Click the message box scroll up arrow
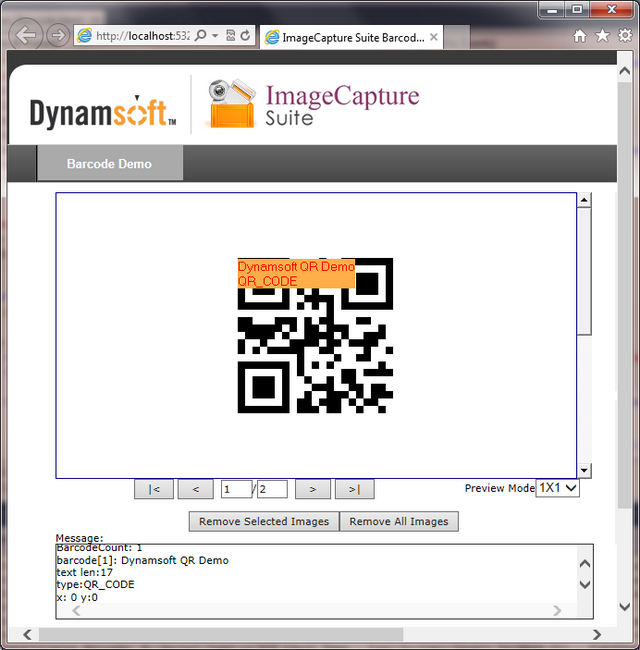Screen dimensions: 640x650 584,563
